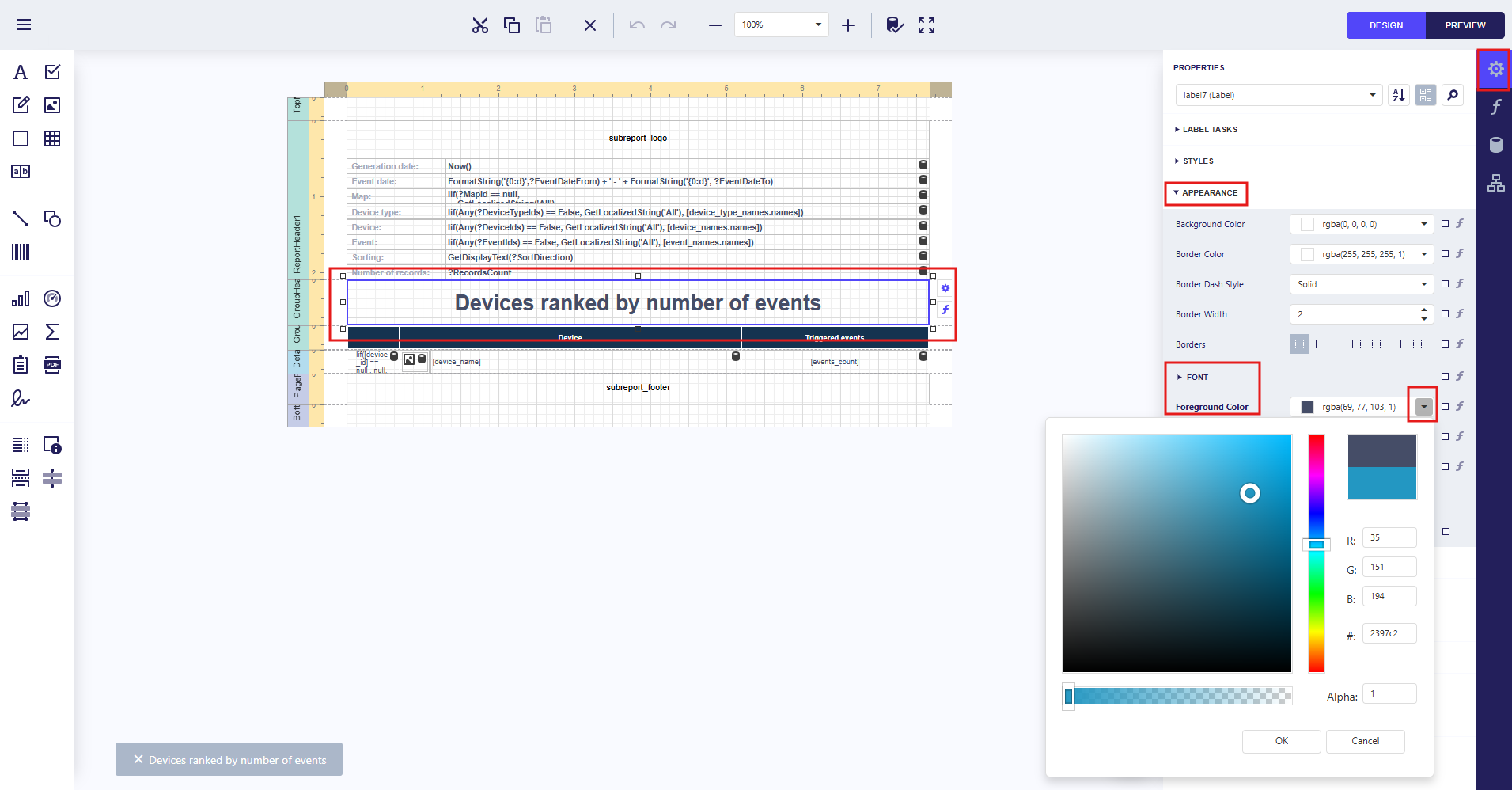Click the Copy icon in toolbar
The height and width of the screenshot is (790, 1512).
[512, 25]
